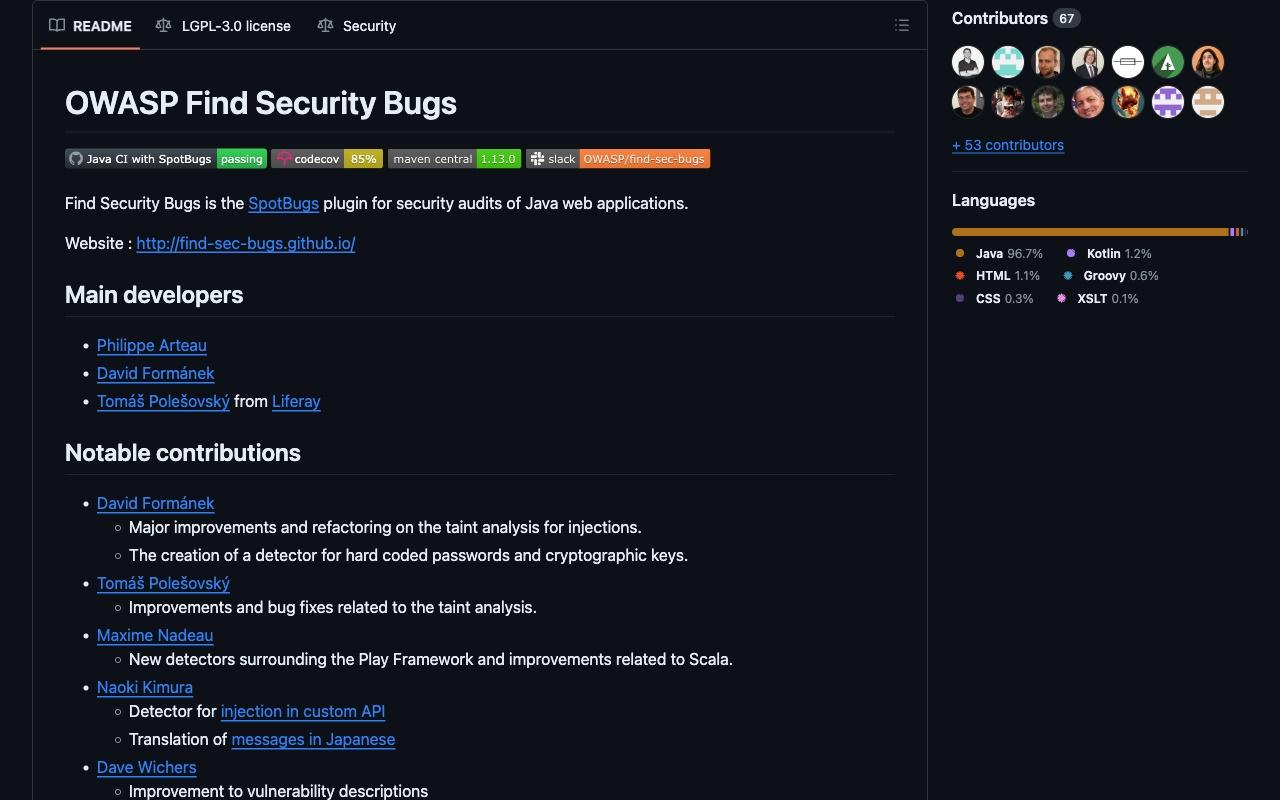Open Naoki Kimura's profile link
Image resolution: width=1280 pixels, height=800 pixels.
(x=145, y=687)
